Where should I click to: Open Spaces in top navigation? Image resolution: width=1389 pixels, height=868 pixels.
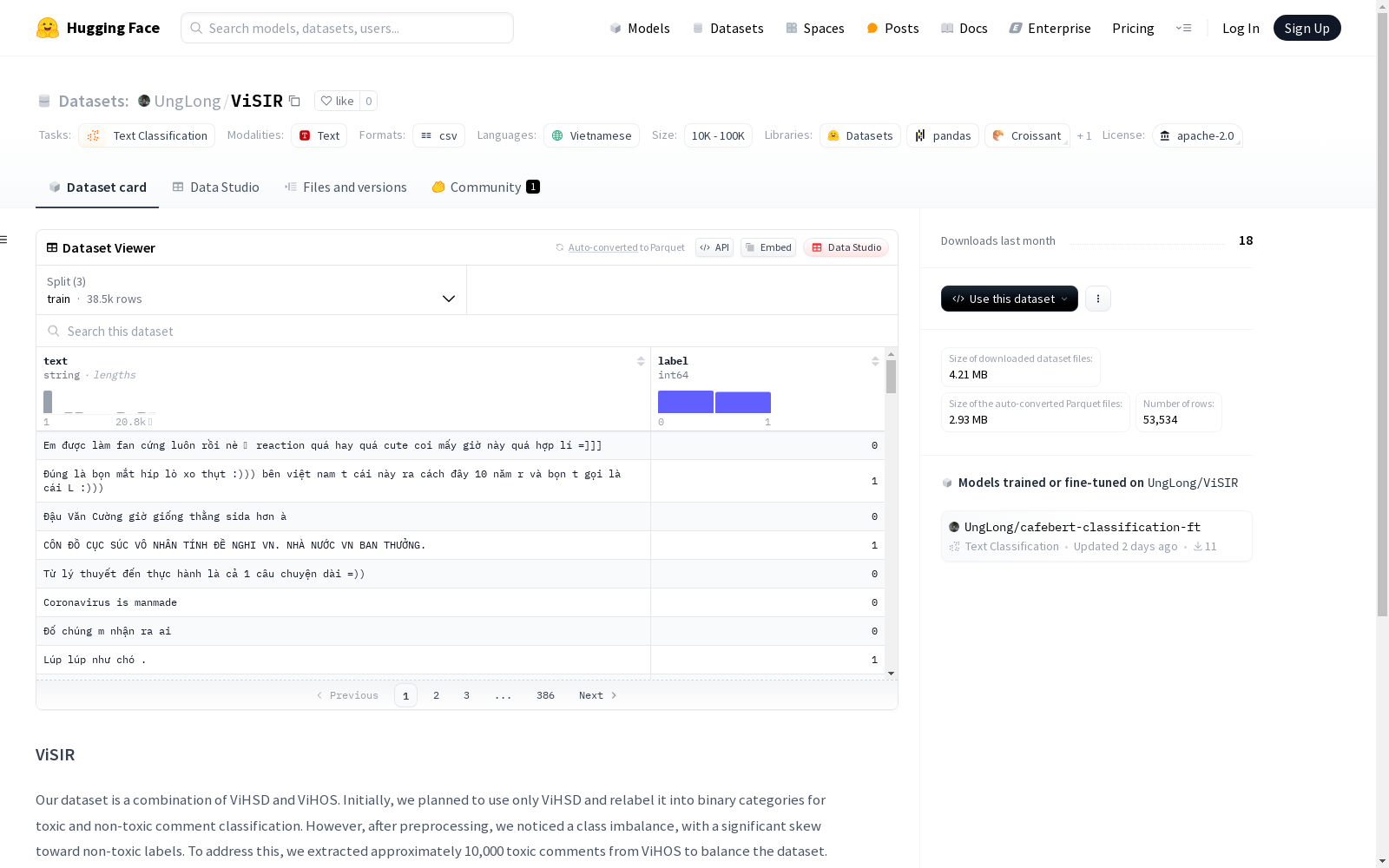pyautogui.click(x=815, y=28)
